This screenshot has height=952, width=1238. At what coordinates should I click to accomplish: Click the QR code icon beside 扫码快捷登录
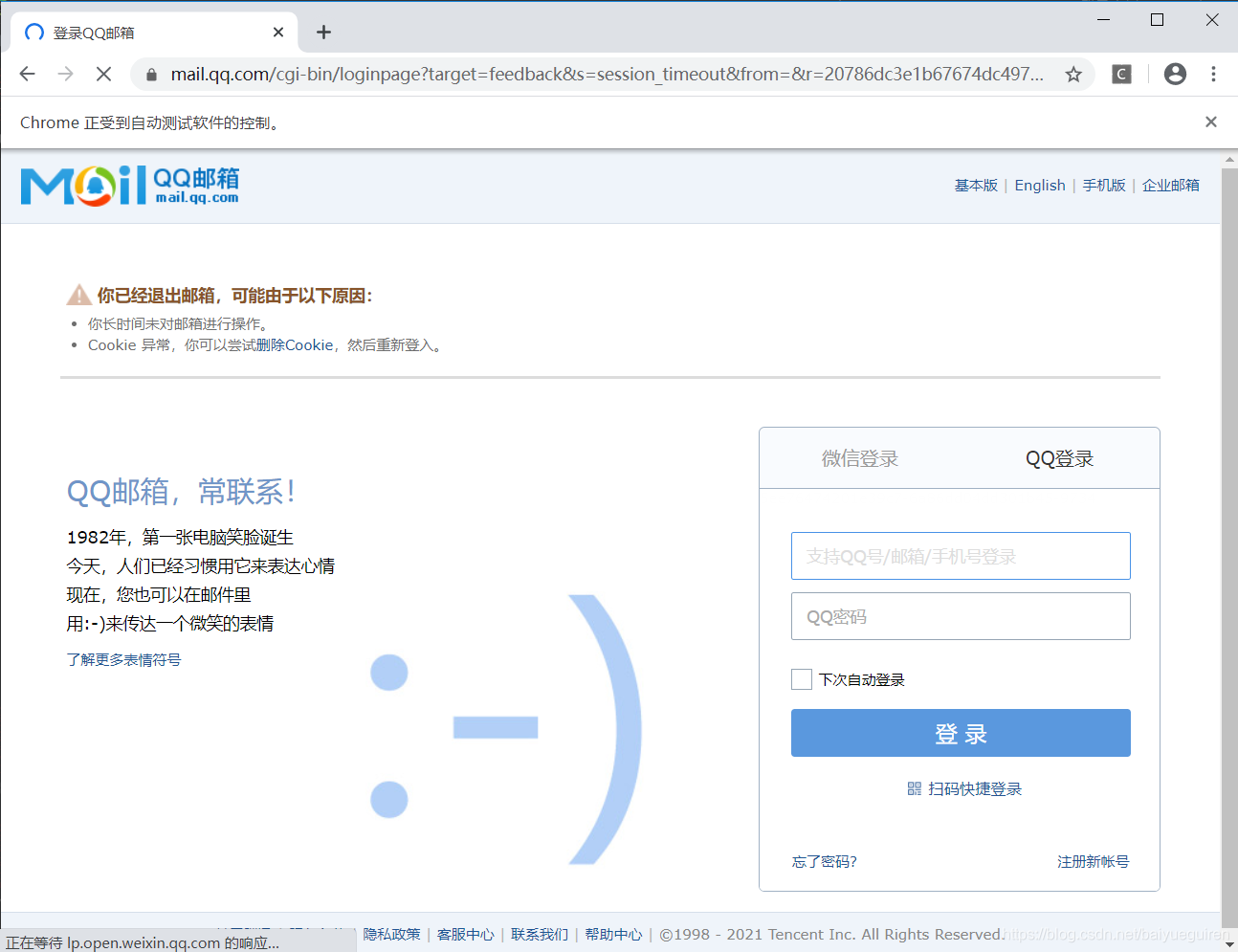click(x=914, y=788)
